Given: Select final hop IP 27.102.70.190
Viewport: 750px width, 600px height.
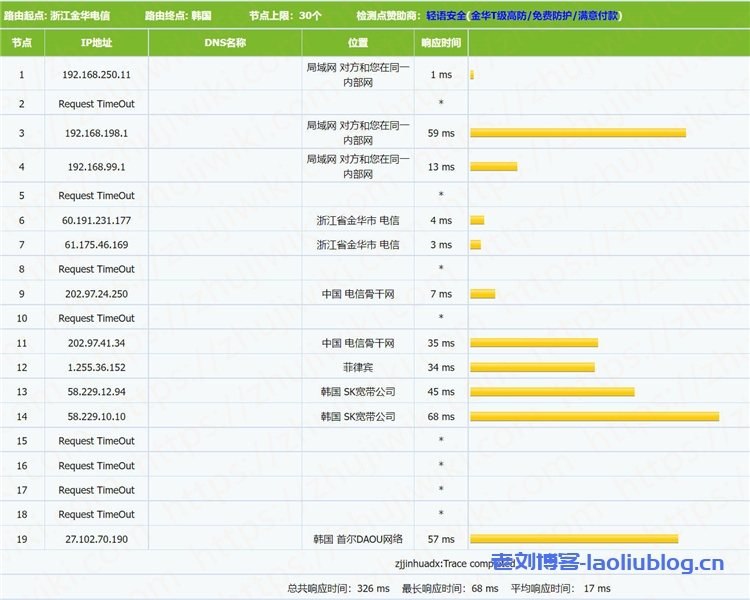Looking at the screenshot, I should [96, 539].
